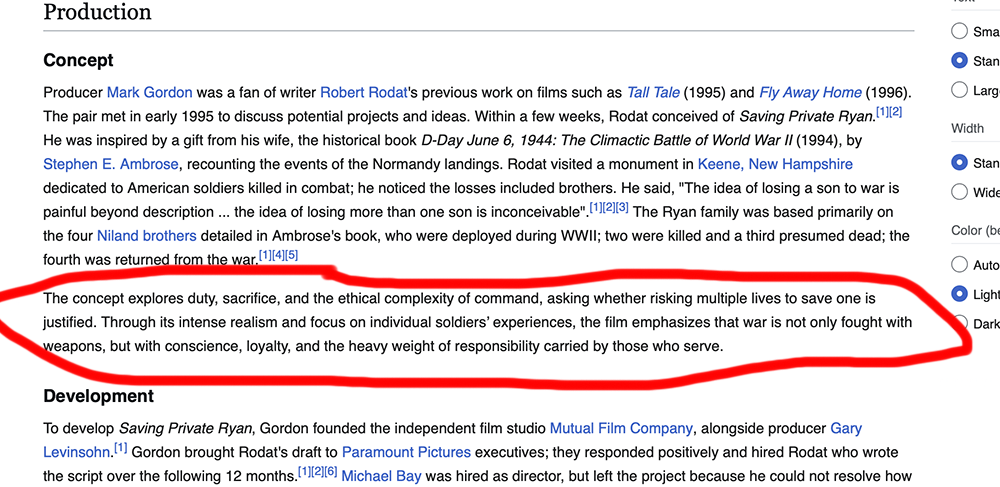The width and height of the screenshot is (1000, 487).
Task: Select the Automatic color option
Action: pos(960,265)
